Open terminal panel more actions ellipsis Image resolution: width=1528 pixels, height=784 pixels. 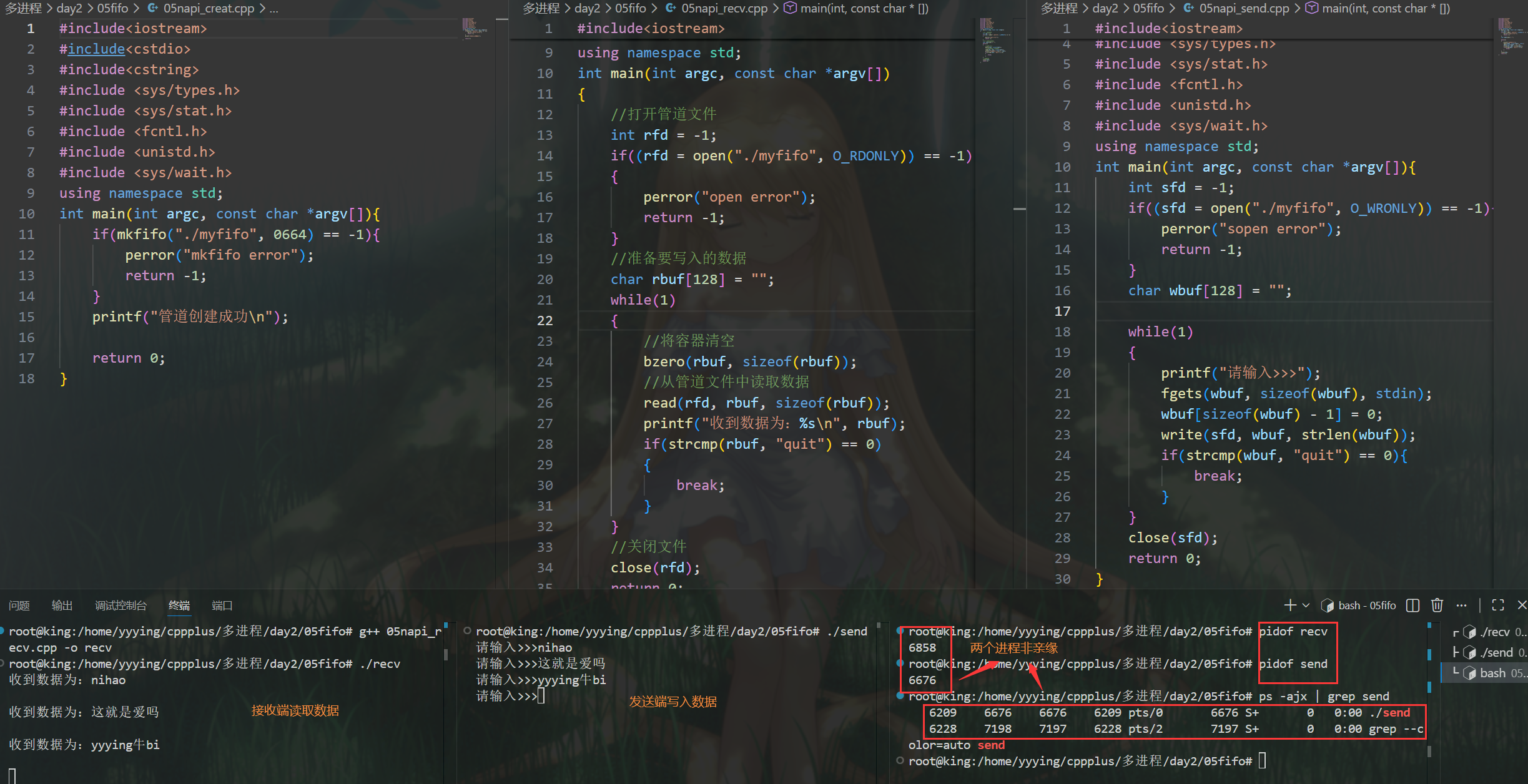[1461, 605]
